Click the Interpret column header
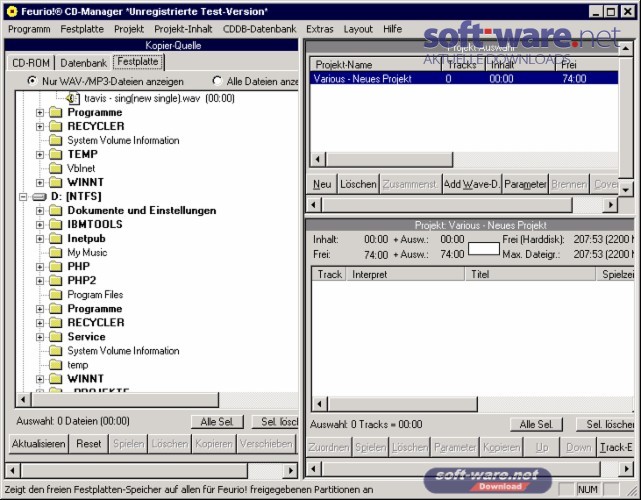641x500 pixels. click(405, 274)
